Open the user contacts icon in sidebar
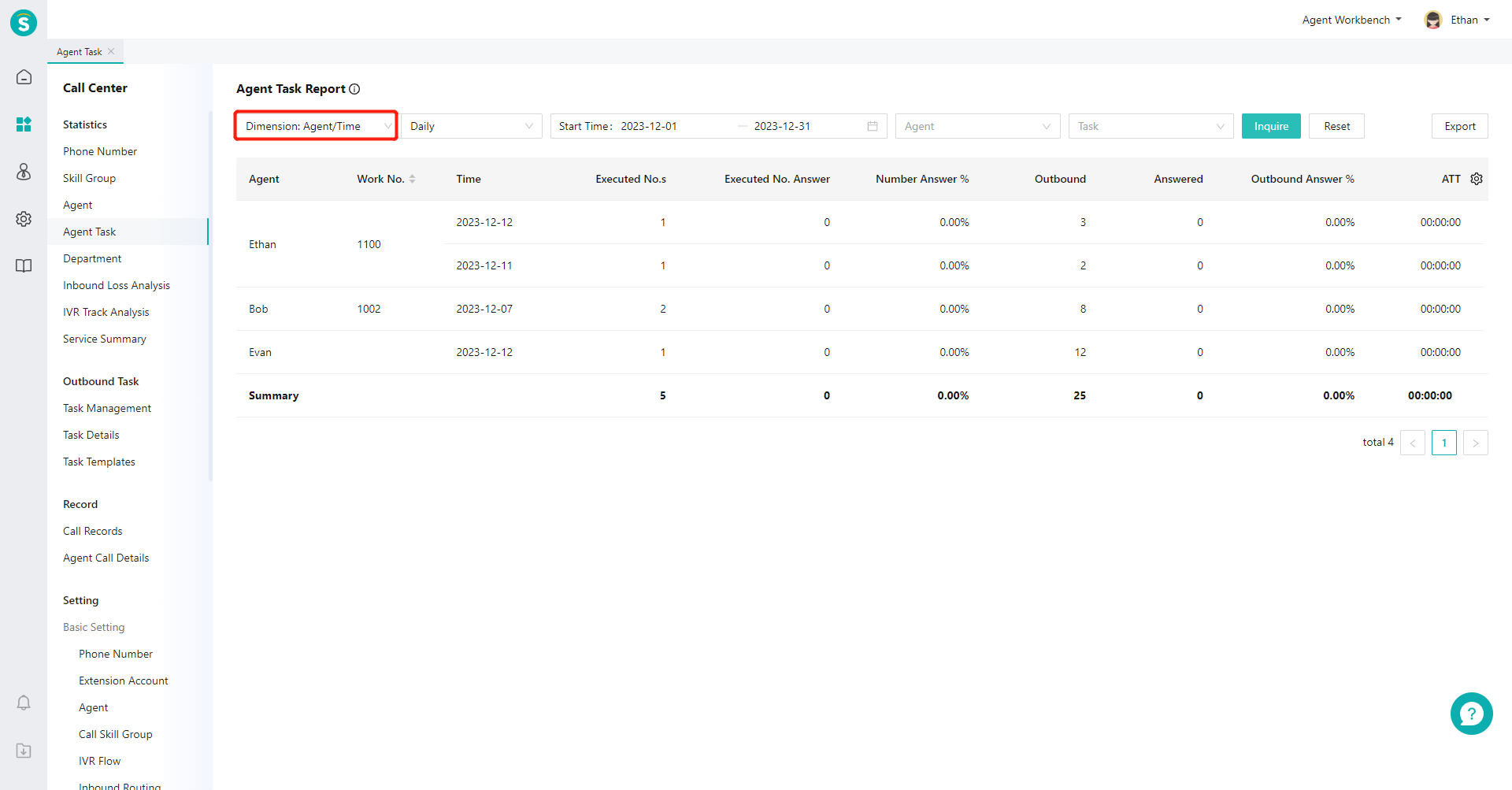The image size is (1512, 790). click(24, 172)
